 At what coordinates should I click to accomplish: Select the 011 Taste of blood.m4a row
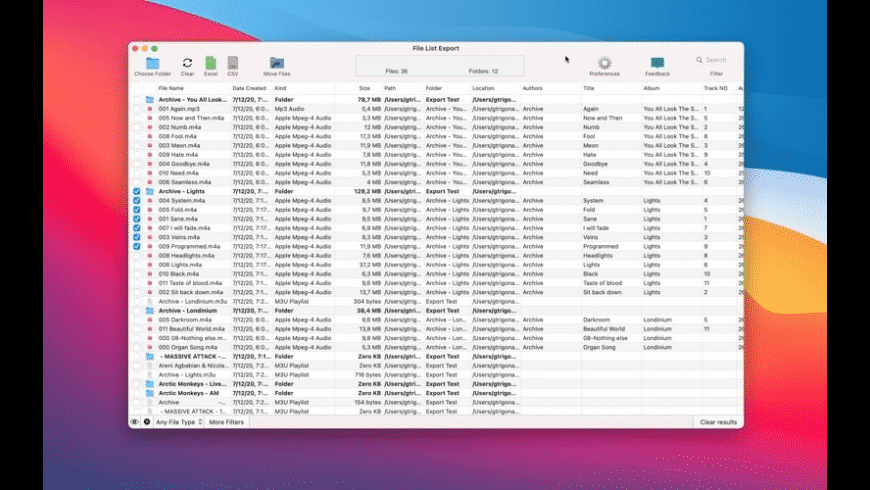436,283
